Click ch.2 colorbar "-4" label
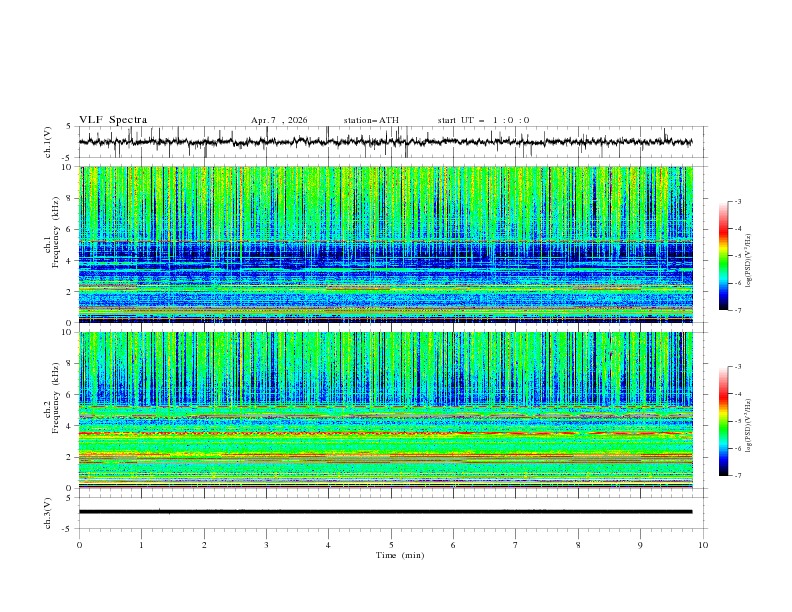The image size is (792, 612). coord(738,394)
